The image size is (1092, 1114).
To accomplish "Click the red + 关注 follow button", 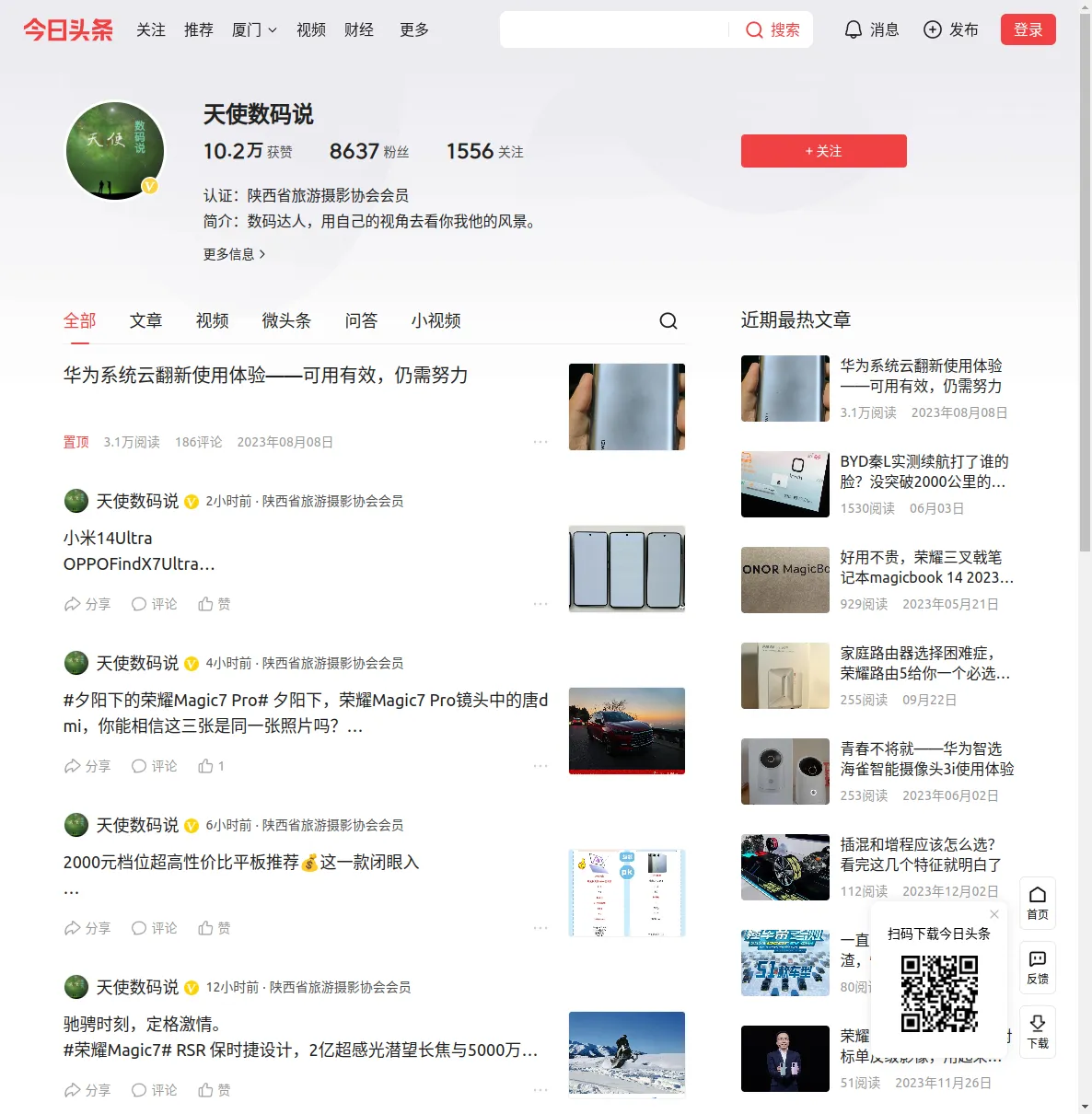I will [824, 151].
